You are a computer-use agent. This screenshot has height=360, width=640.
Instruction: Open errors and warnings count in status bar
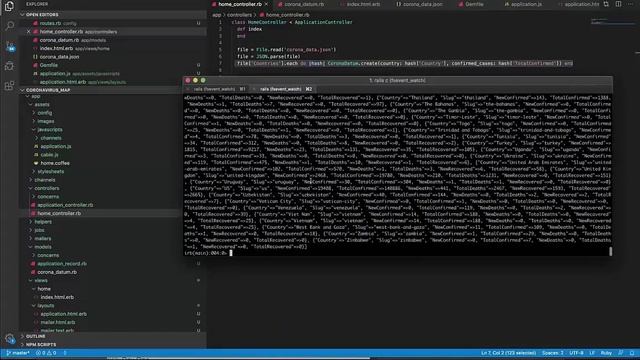point(46,353)
